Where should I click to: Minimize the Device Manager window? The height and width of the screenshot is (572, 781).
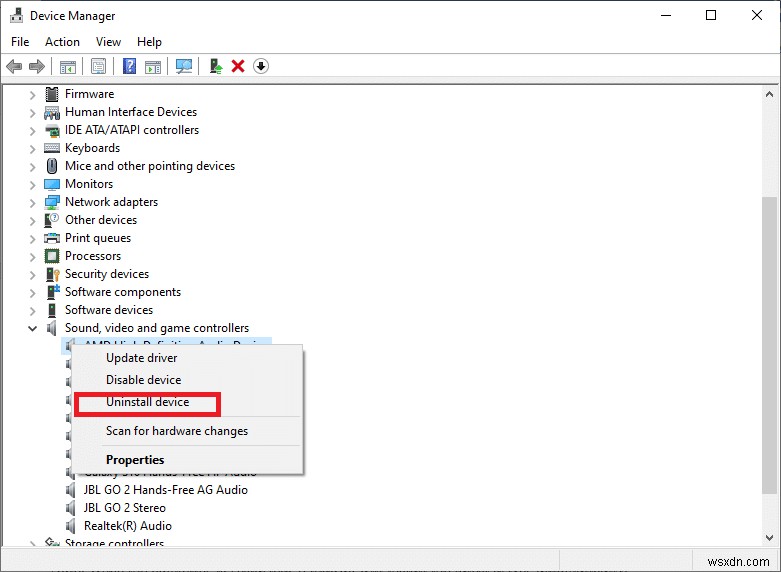(x=666, y=15)
